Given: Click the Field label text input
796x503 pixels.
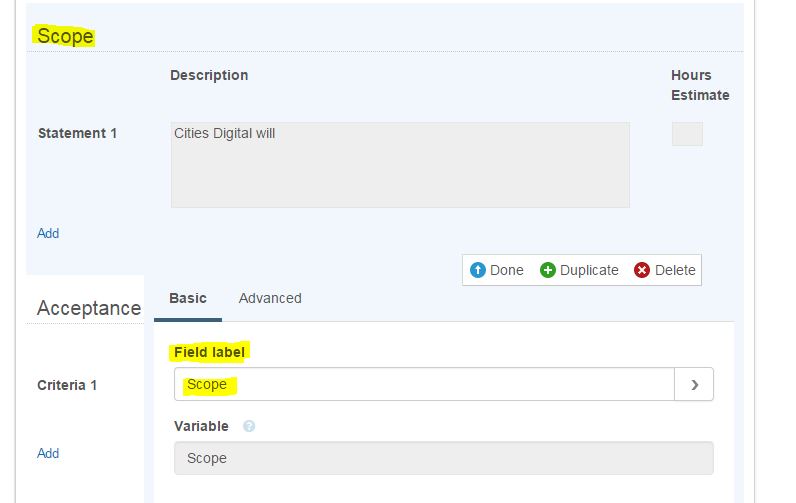Looking at the screenshot, I should [x=424, y=384].
